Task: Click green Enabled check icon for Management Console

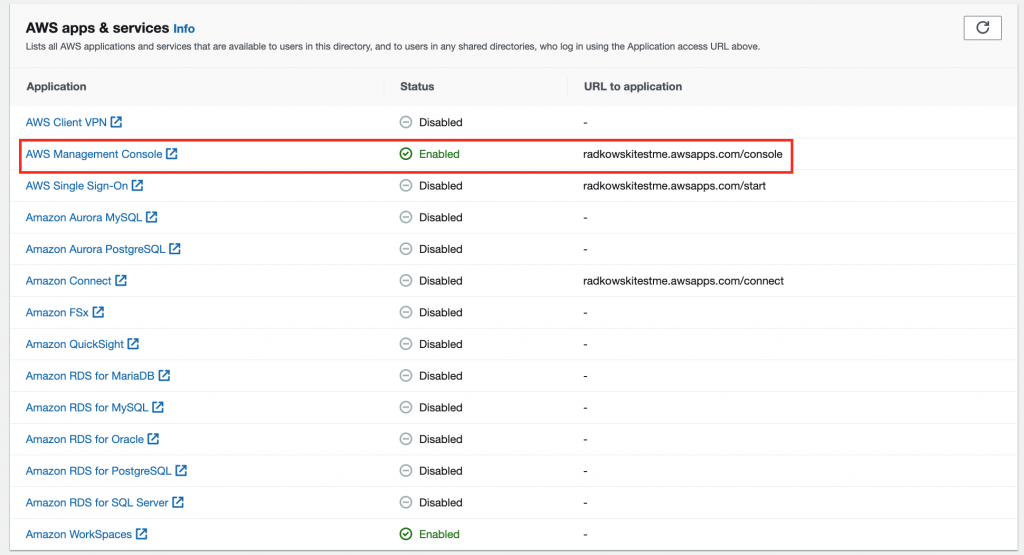Action: (406, 153)
